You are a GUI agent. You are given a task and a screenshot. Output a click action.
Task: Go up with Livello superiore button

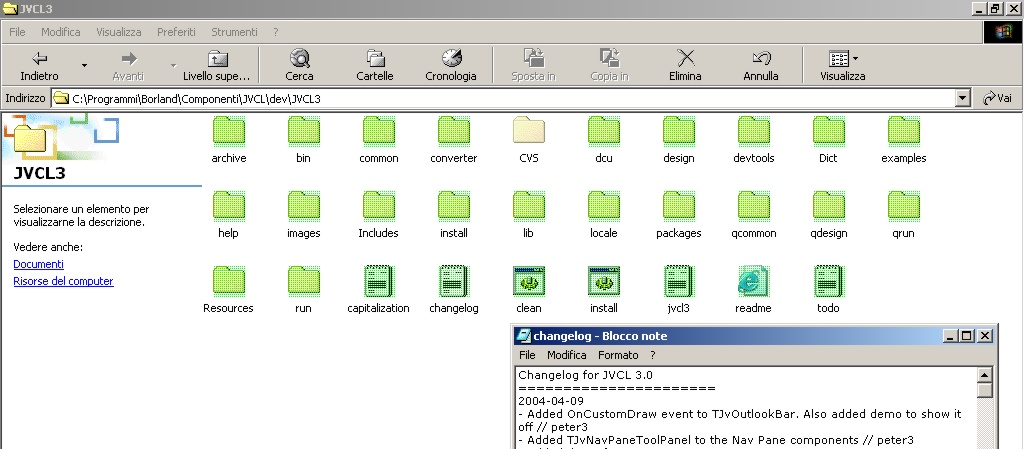[x=216, y=65]
